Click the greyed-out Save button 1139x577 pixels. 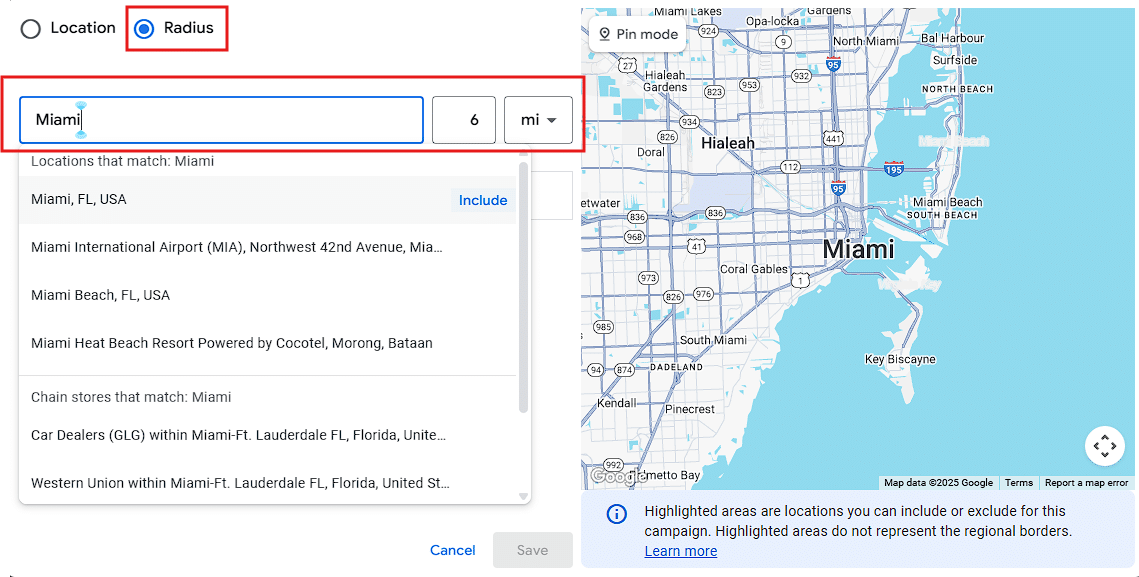tap(532, 550)
